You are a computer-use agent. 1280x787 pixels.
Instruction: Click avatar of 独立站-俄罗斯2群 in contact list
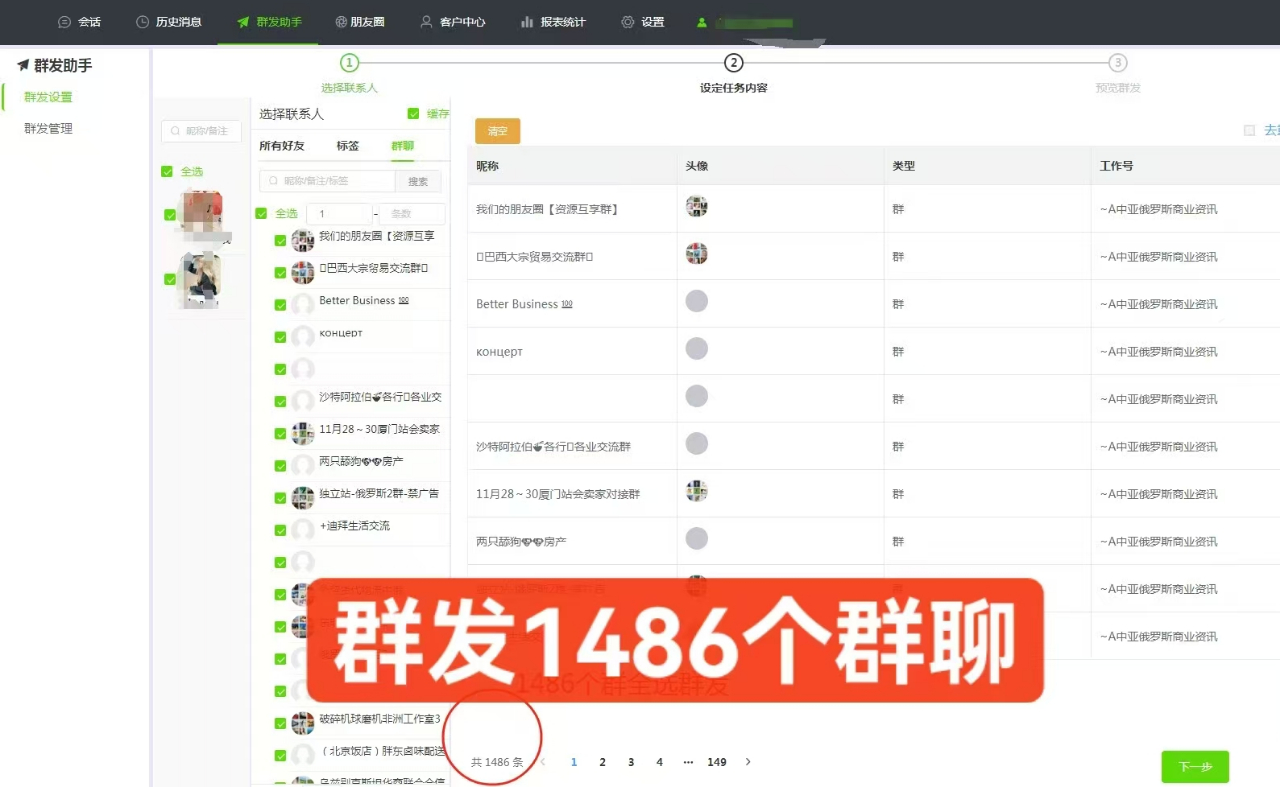tap(303, 497)
